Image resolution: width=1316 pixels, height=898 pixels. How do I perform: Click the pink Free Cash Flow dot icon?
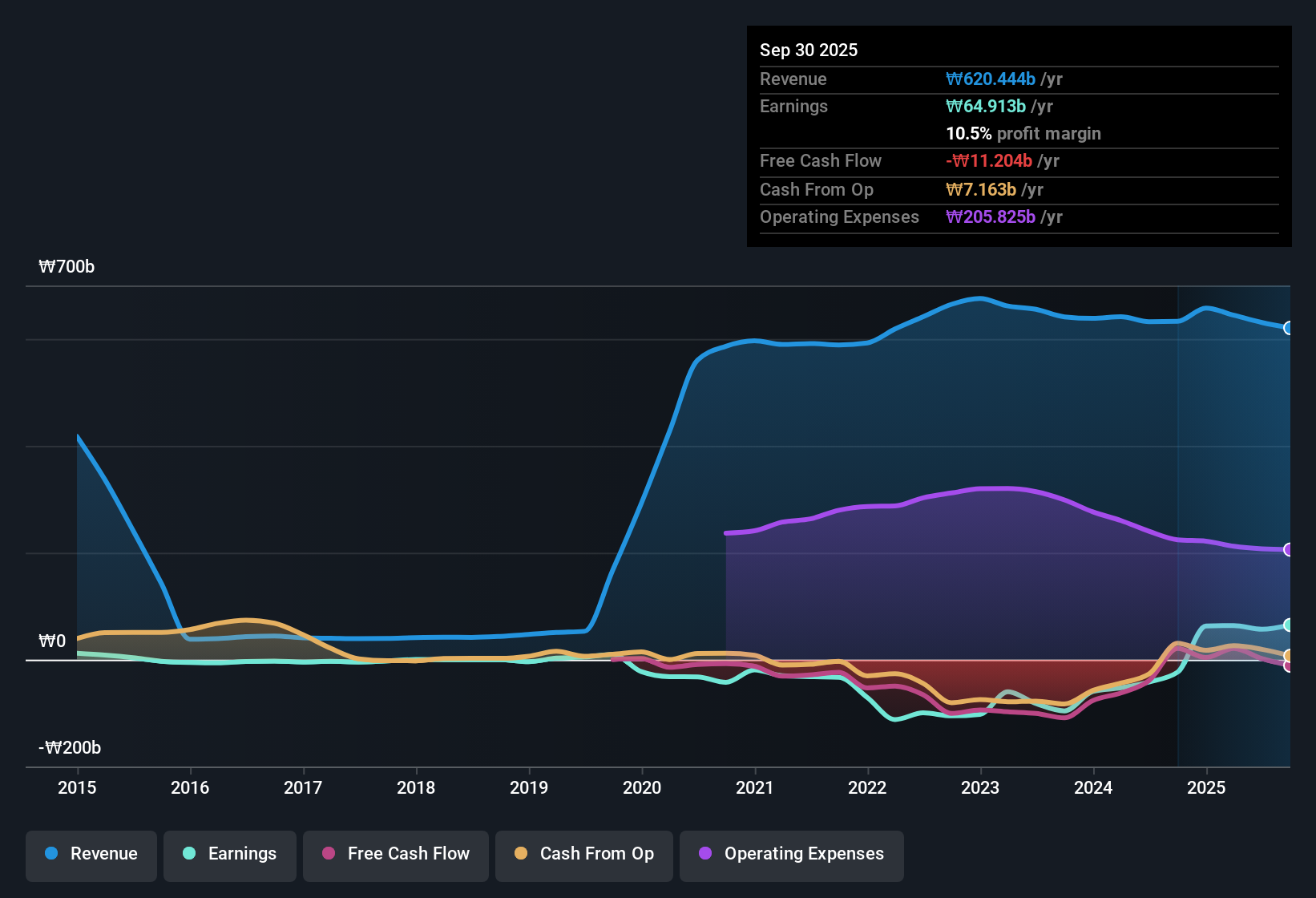(329, 854)
